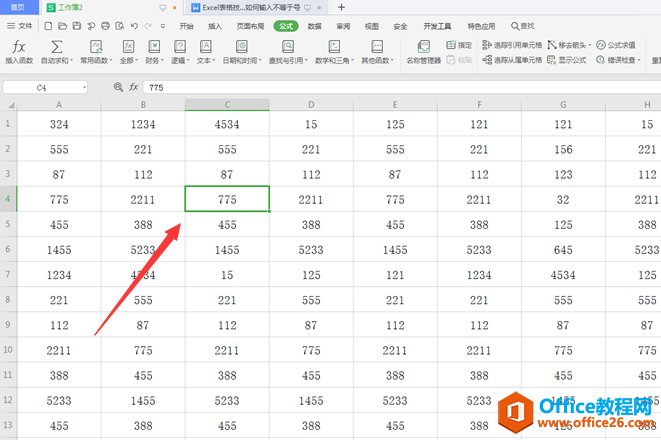This screenshot has width=661, height=440.
Task: Save the workbook with the floppy icon
Action: point(77,26)
